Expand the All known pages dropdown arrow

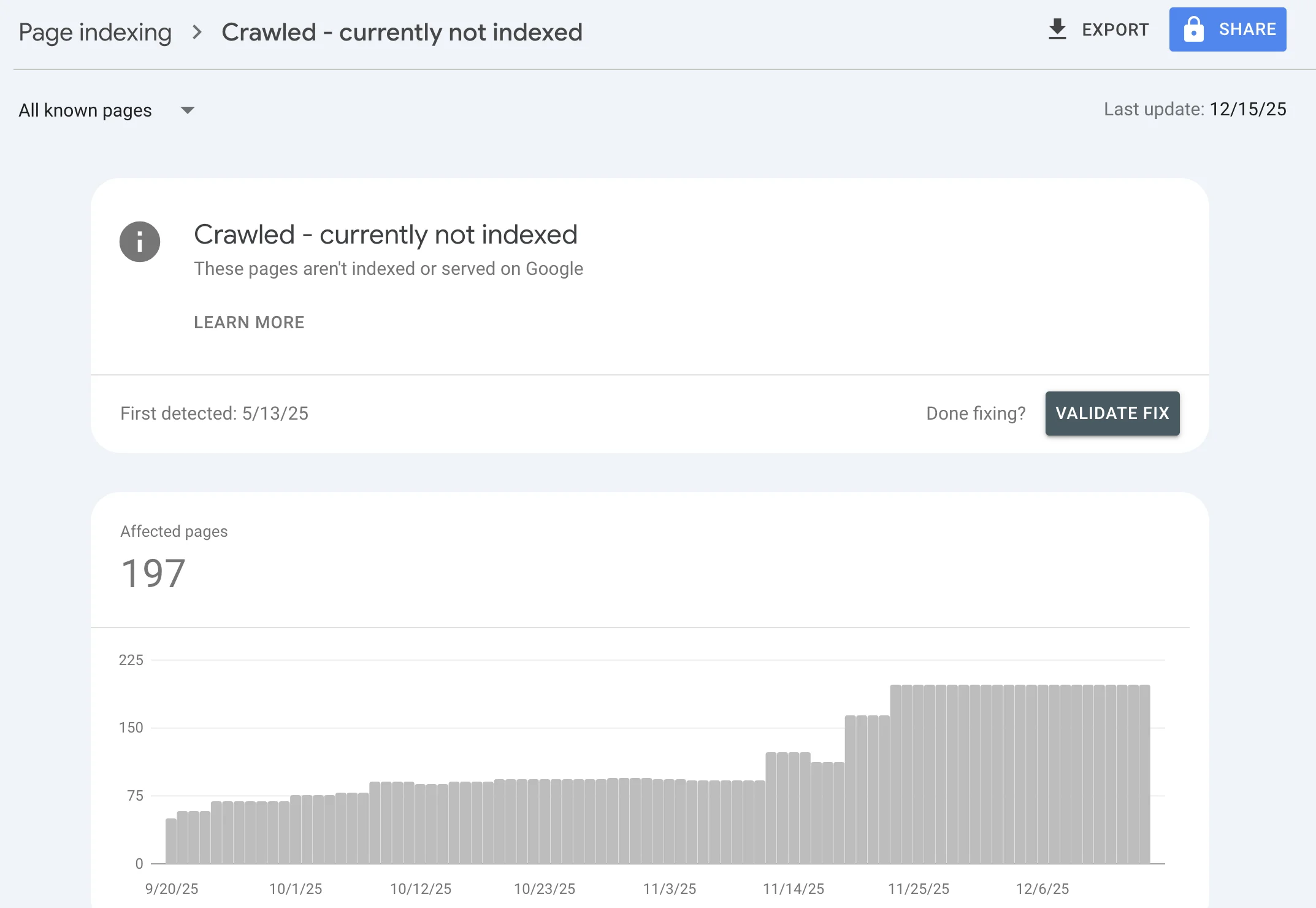(188, 110)
